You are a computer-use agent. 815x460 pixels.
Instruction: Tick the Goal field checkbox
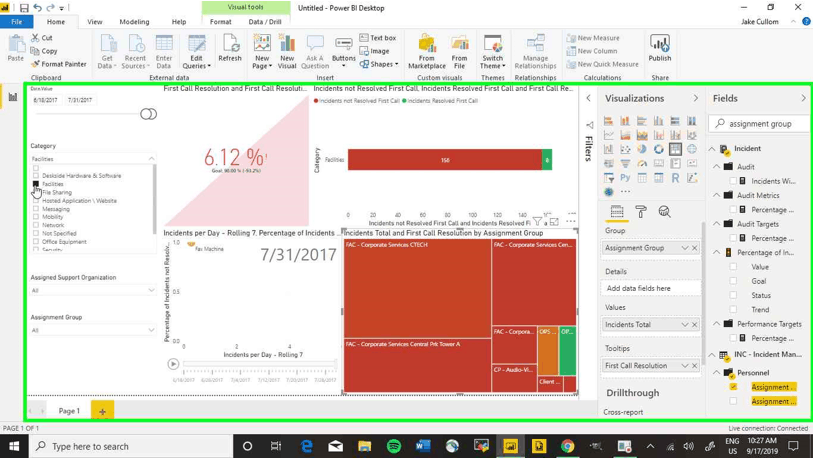[x=733, y=281]
